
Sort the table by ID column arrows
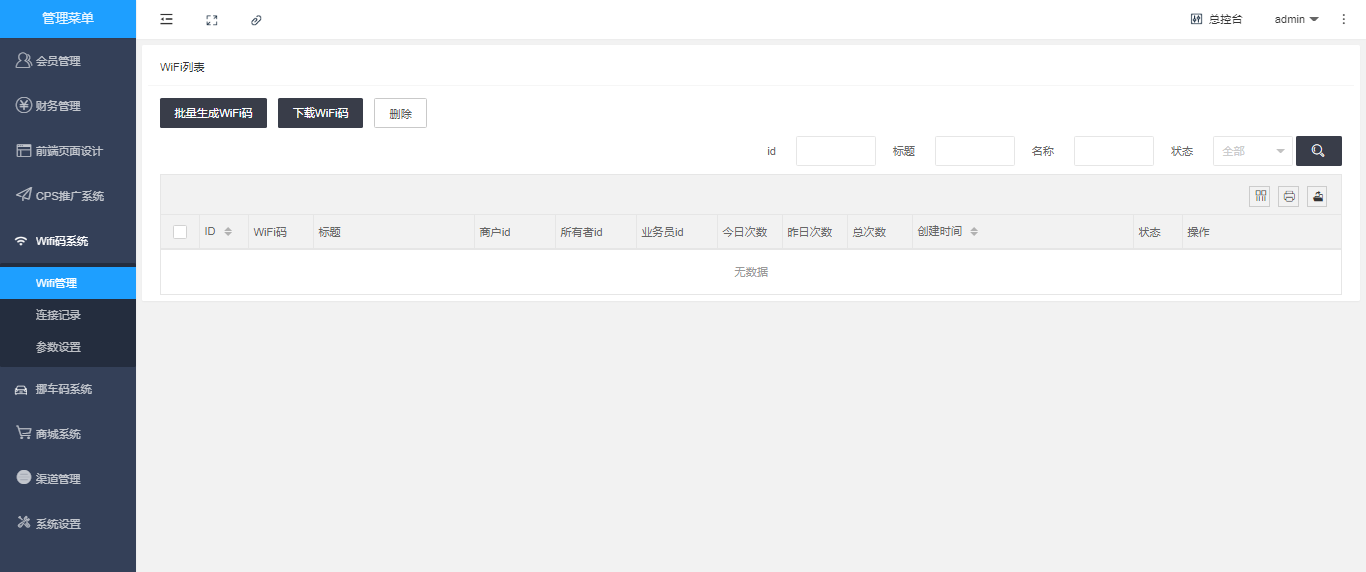pyautogui.click(x=228, y=232)
